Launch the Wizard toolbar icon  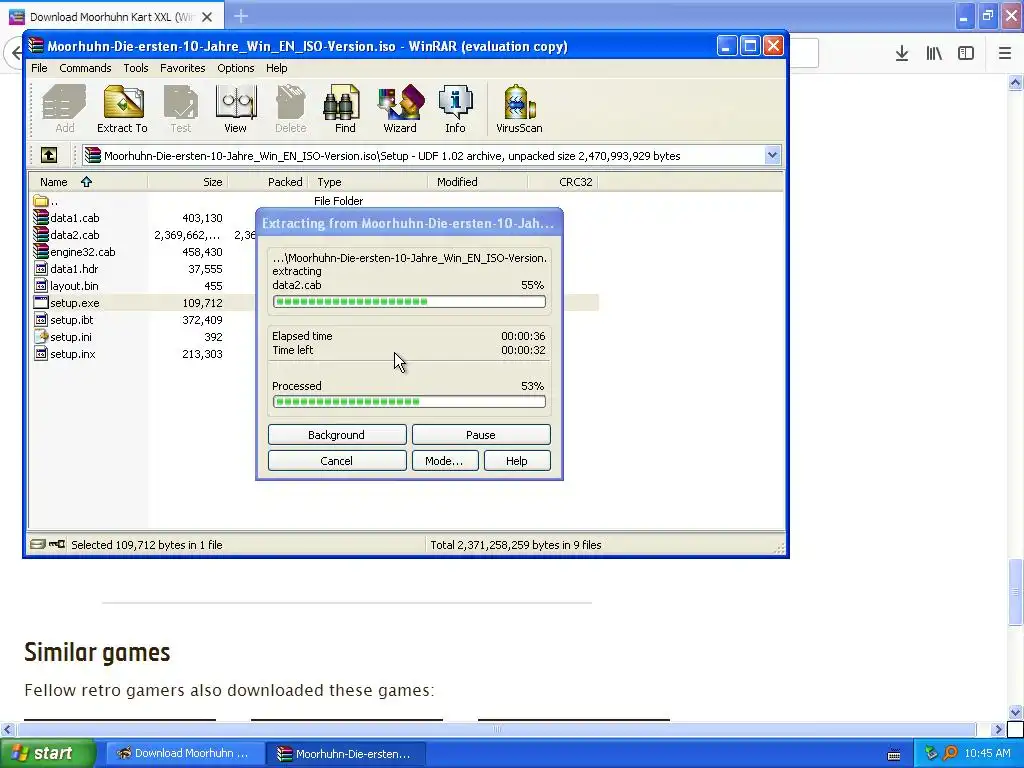pos(400,108)
